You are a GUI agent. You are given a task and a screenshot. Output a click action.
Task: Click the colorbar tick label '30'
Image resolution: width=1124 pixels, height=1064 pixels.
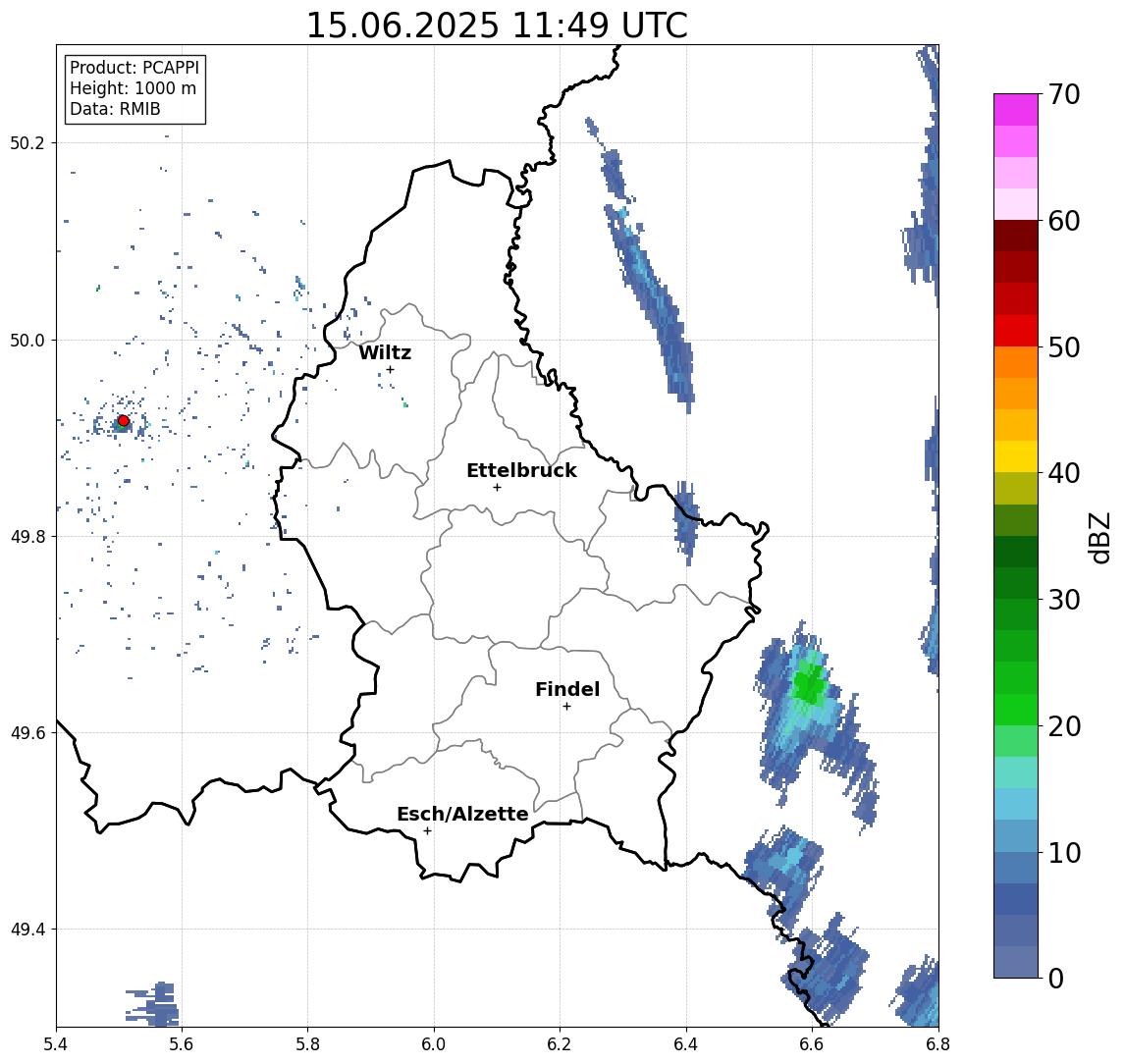[1063, 600]
